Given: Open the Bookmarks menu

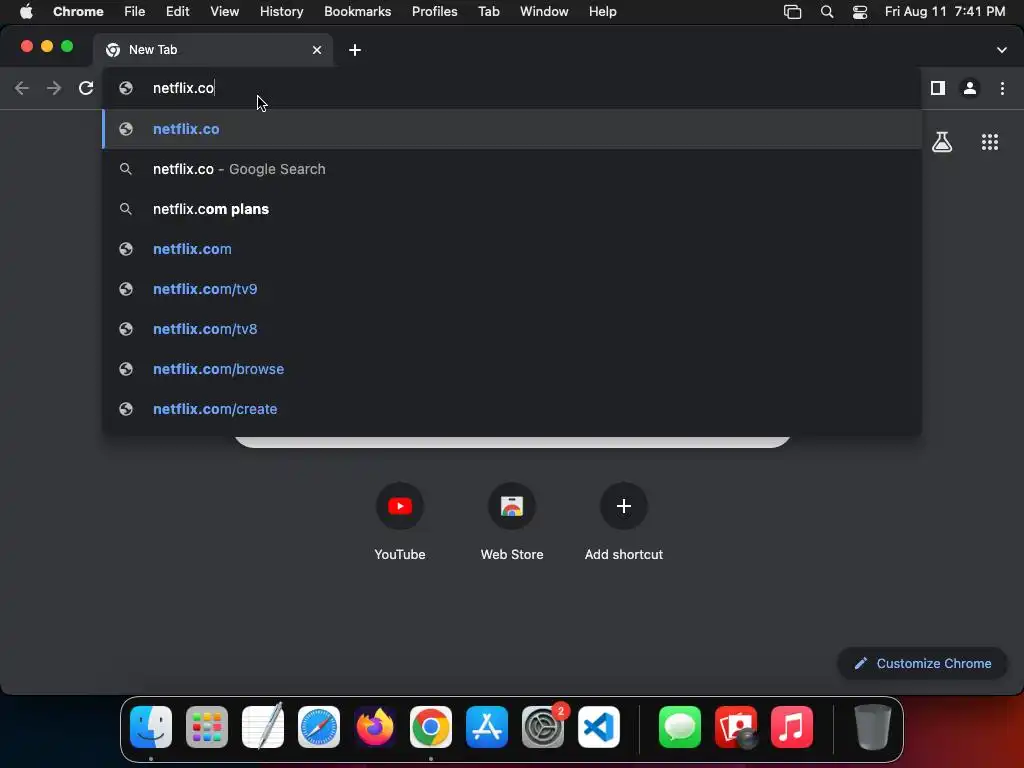Looking at the screenshot, I should pos(357,12).
